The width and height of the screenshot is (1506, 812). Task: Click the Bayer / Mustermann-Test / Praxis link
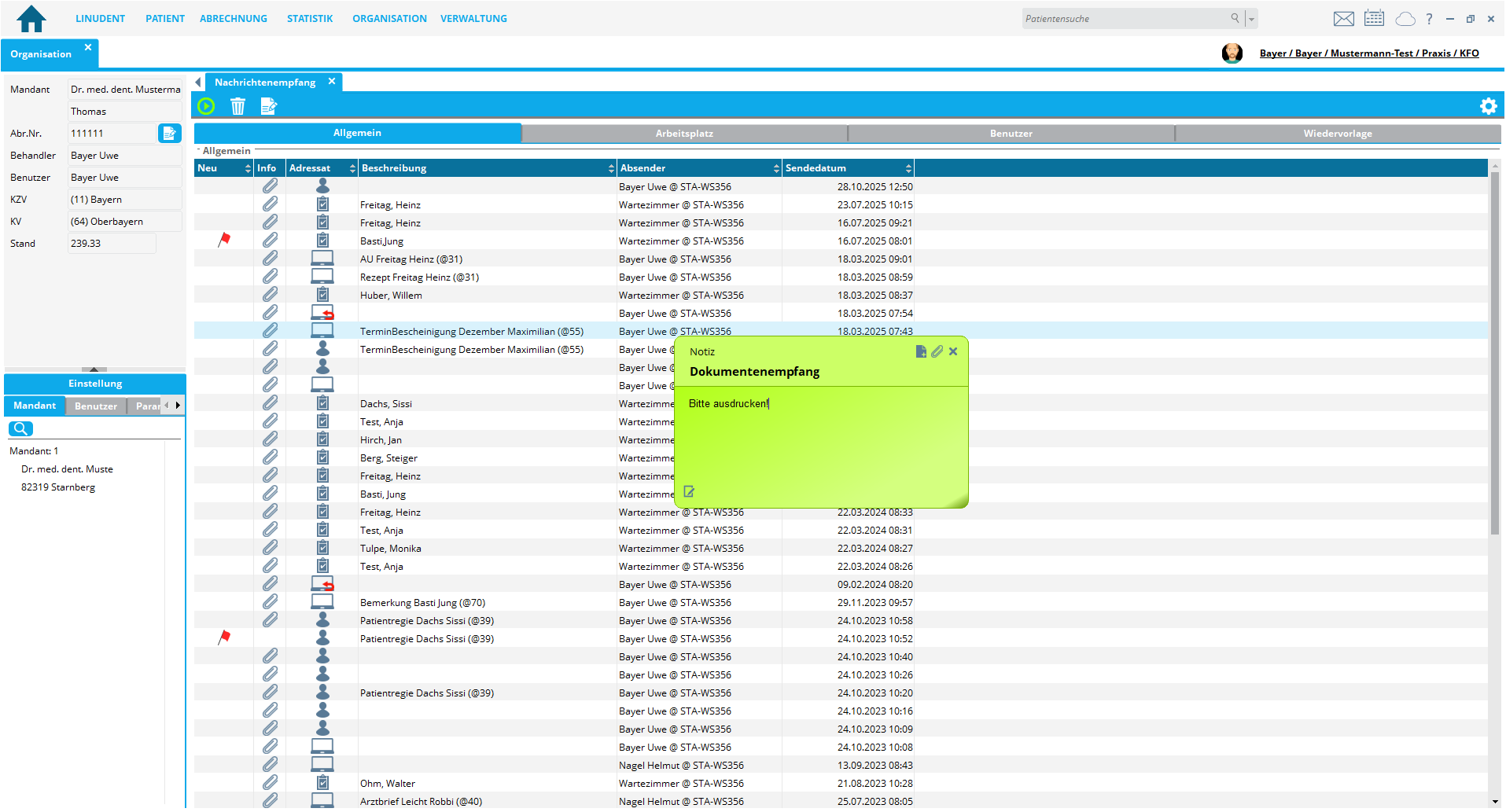click(1368, 53)
